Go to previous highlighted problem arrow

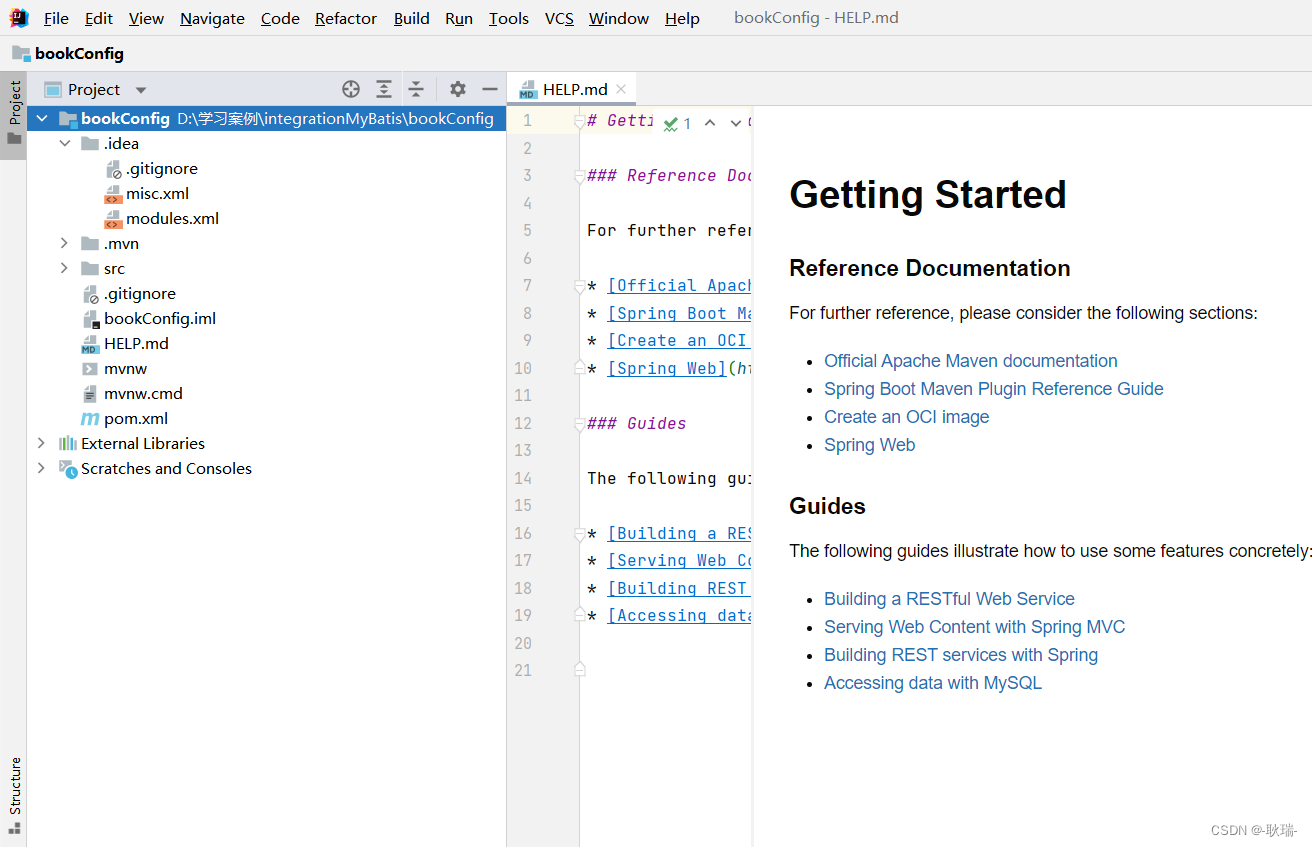point(710,123)
